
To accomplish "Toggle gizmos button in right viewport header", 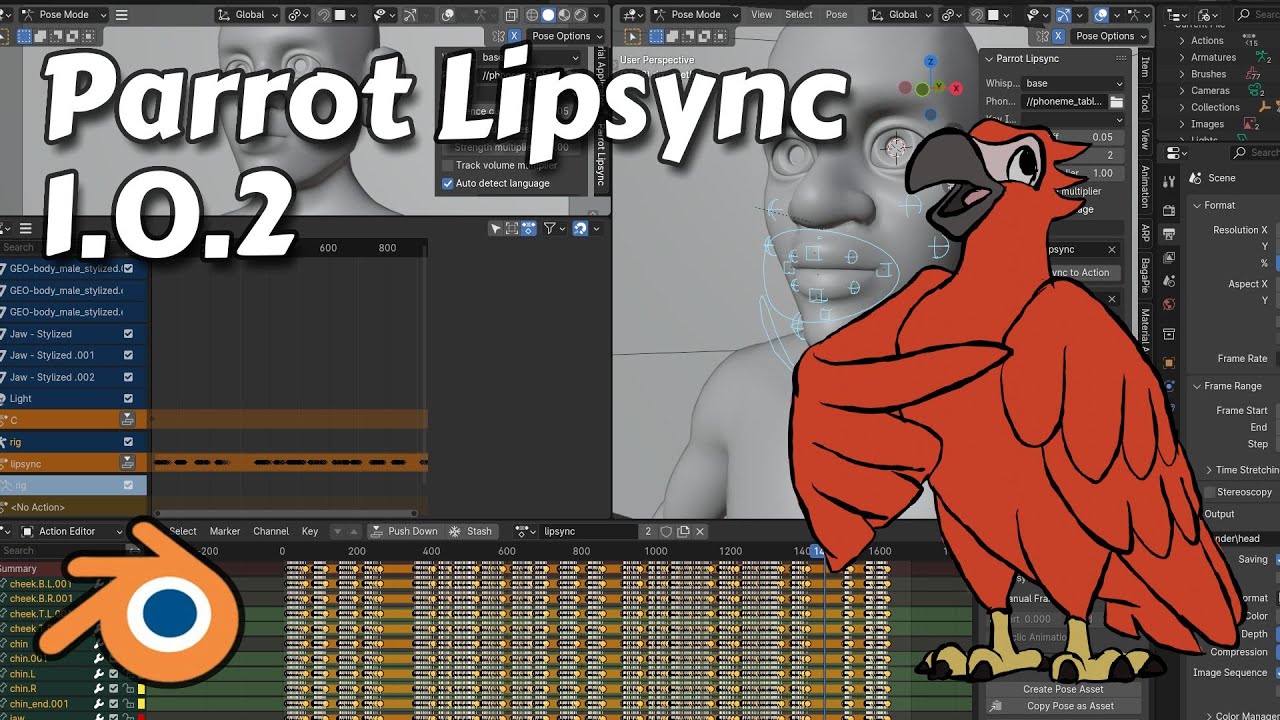I will click(x=1064, y=15).
